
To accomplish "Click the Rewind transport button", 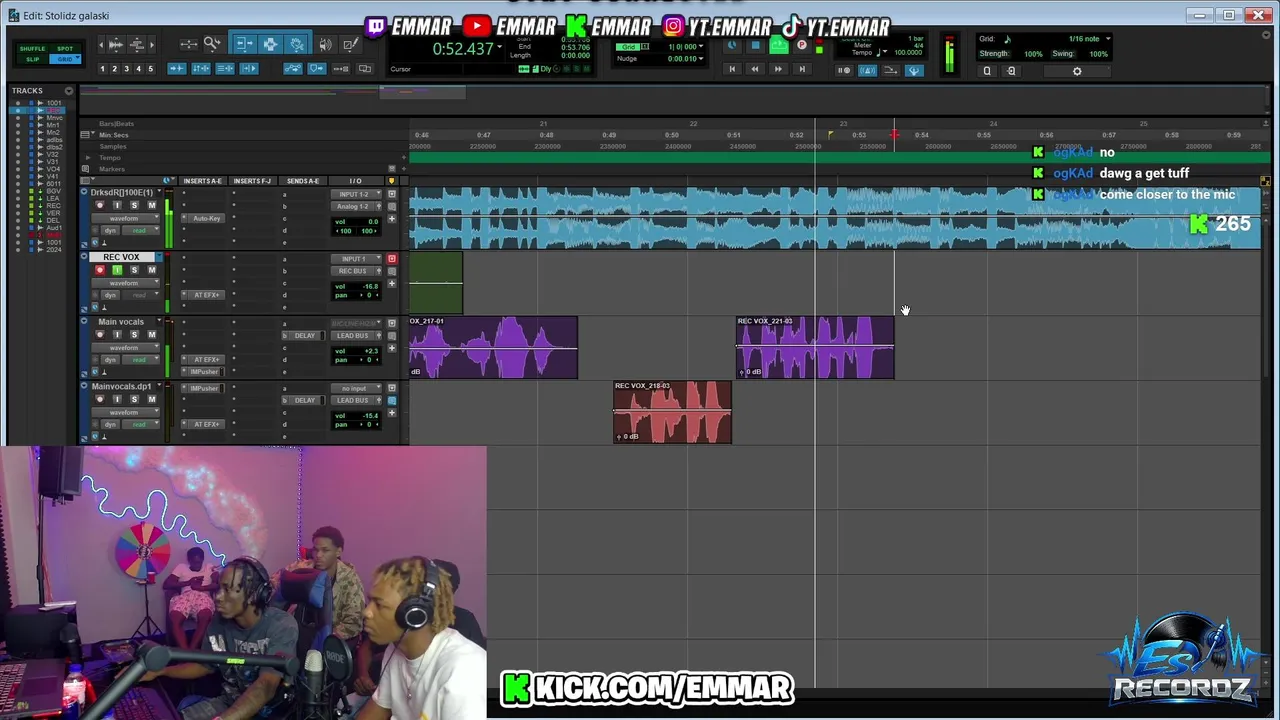I will click(x=755, y=69).
